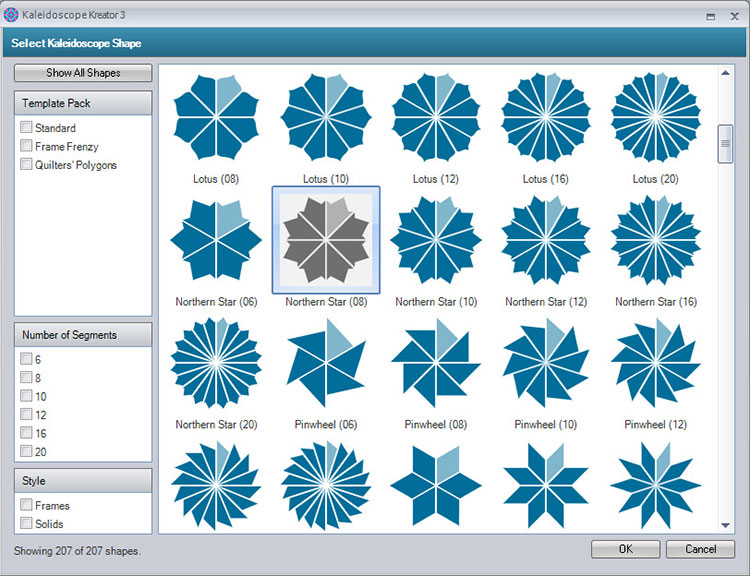The width and height of the screenshot is (750, 576).
Task: Choose the Northern Star (06) shape
Action: 216,240
